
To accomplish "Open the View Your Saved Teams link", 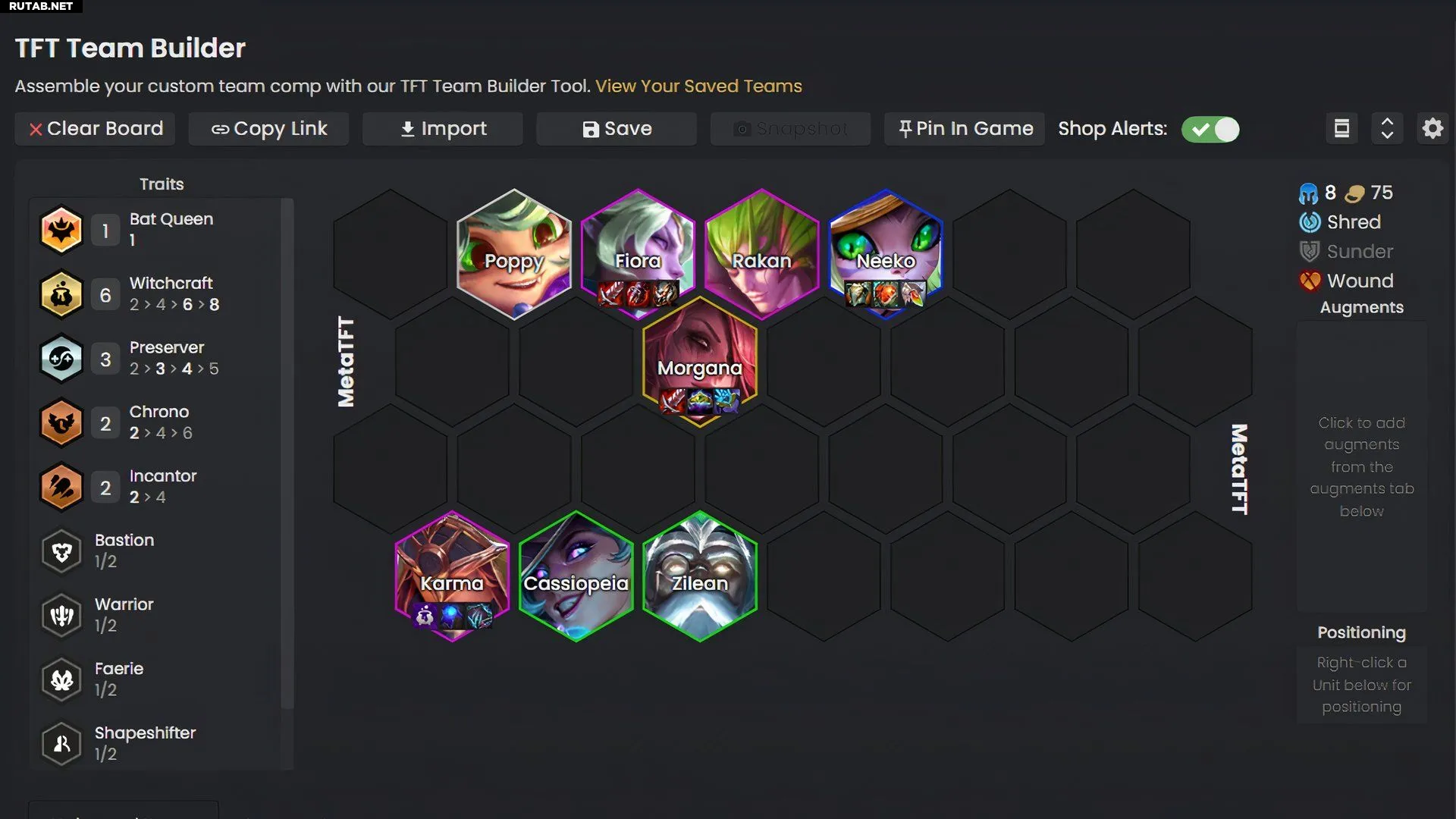I will (x=698, y=86).
